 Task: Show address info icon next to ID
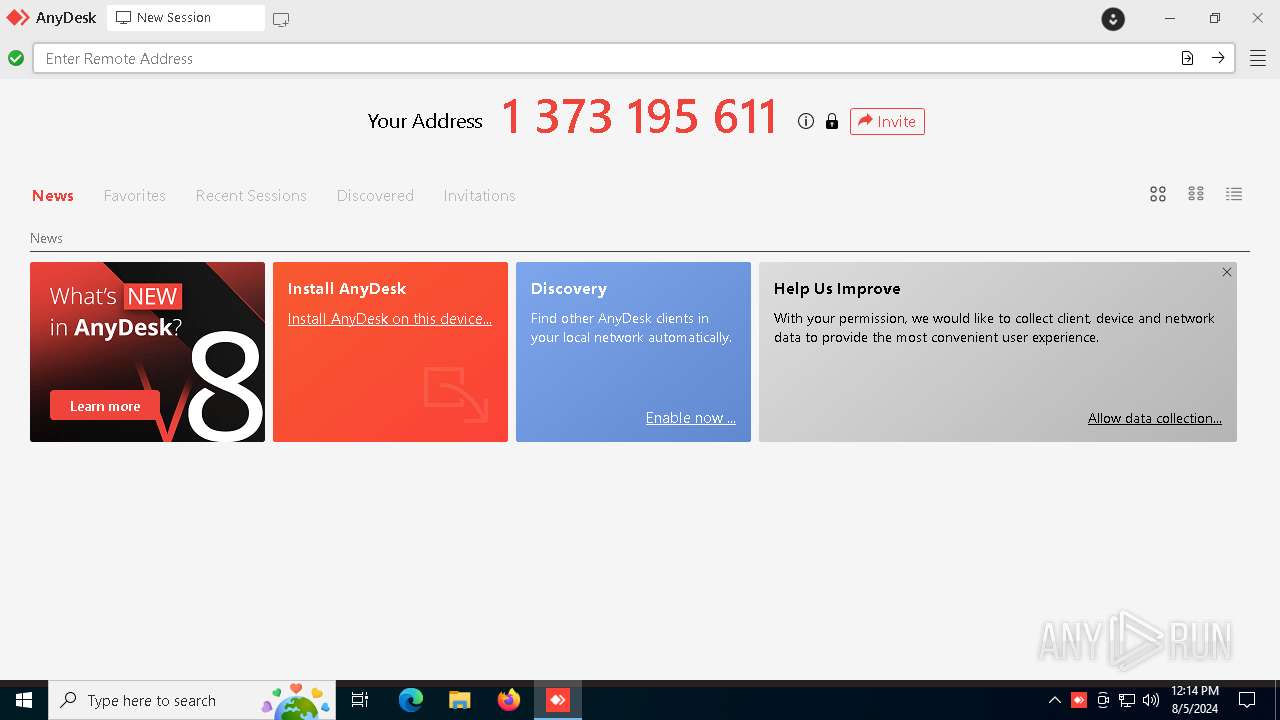tap(806, 121)
